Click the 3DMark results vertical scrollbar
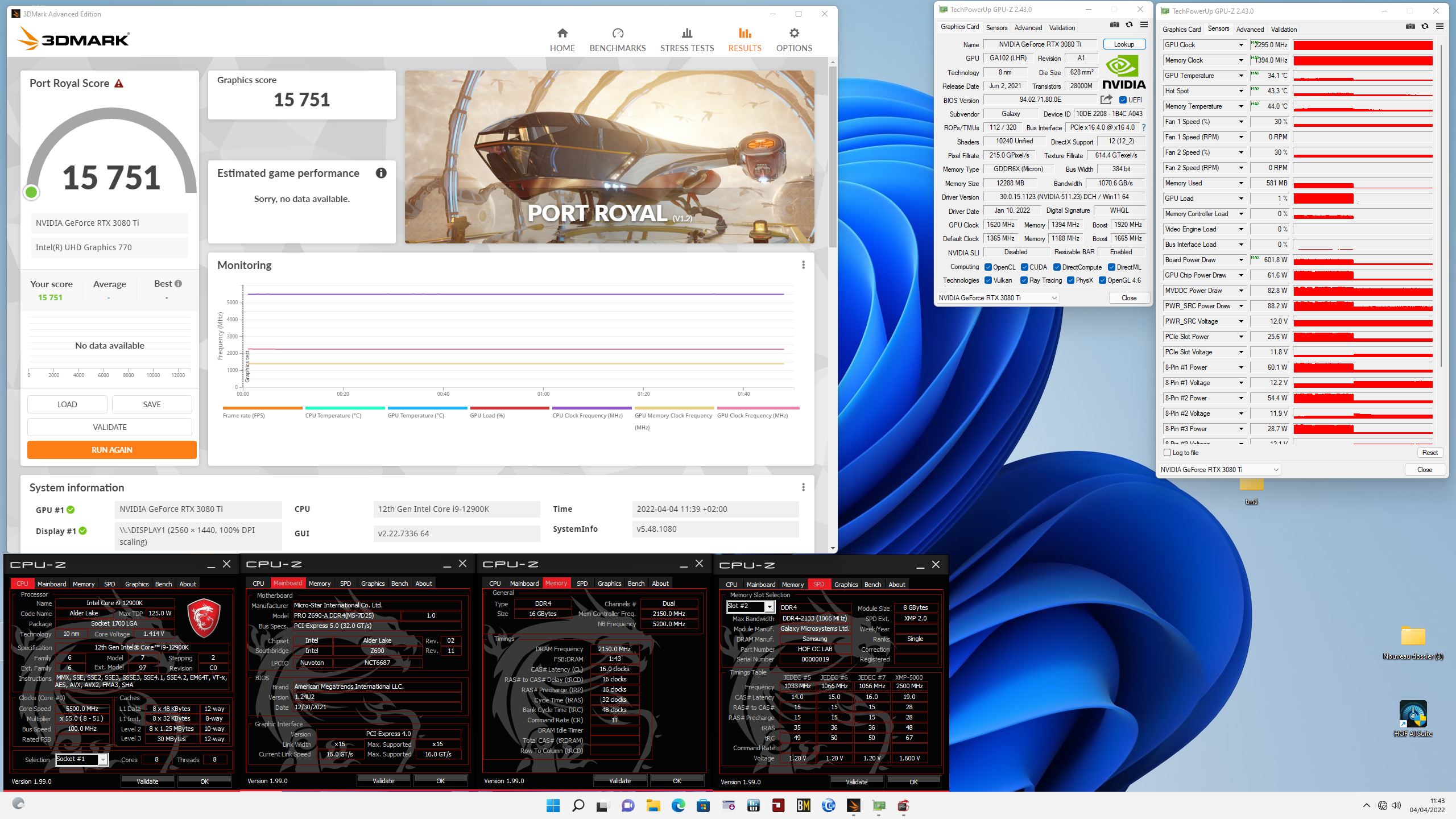Screen dimensions: 1456x819 click(x=833, y=156)
